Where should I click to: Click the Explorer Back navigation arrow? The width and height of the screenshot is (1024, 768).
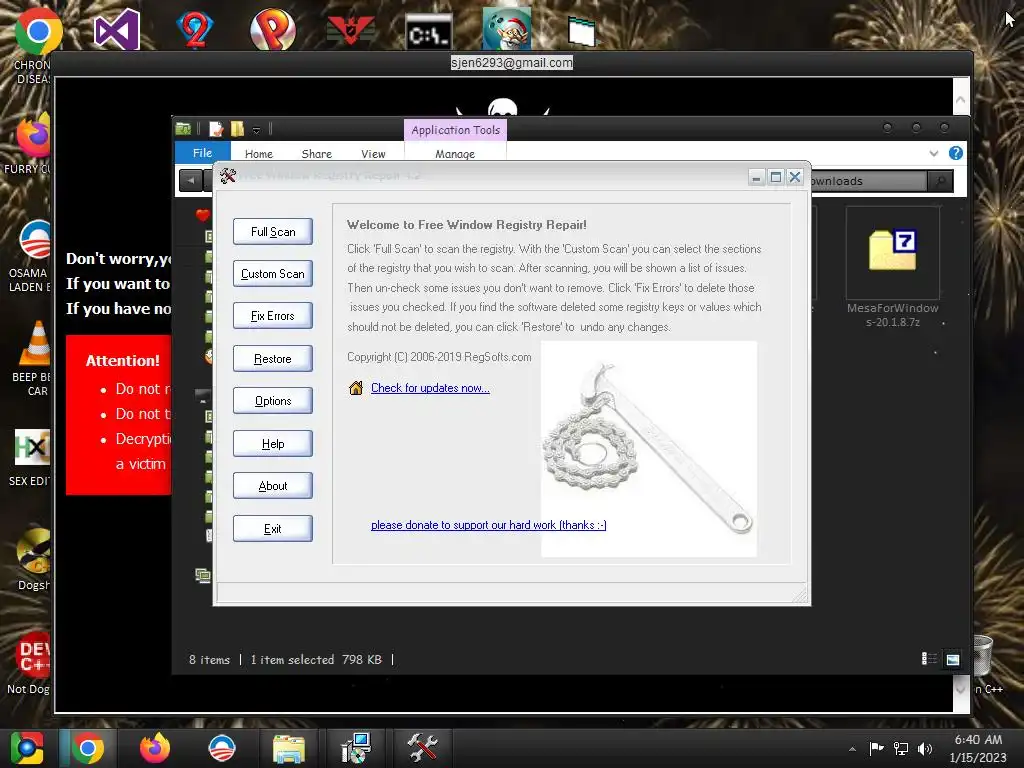[191, 180]
